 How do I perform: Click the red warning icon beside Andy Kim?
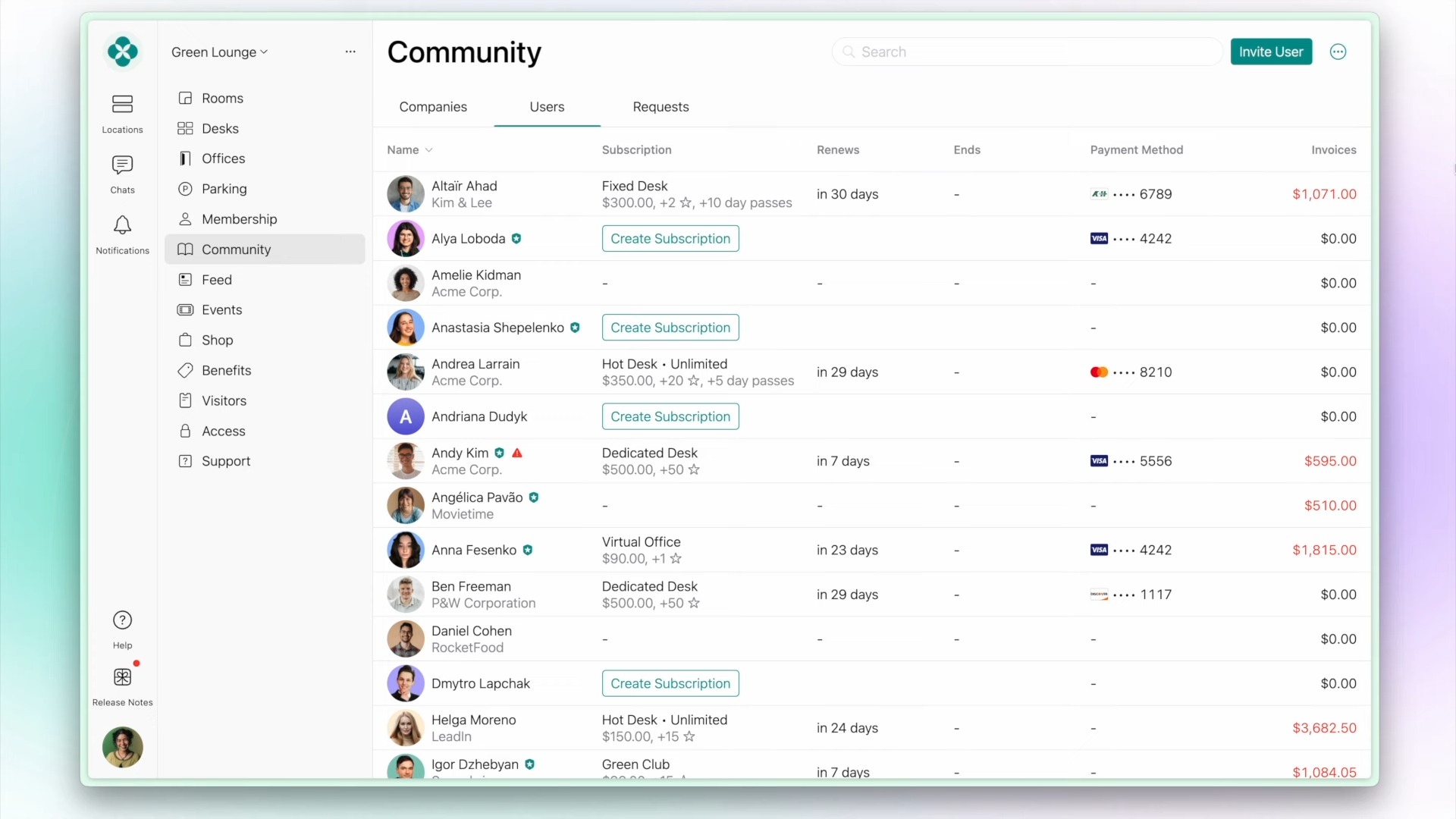click(517, 453)
